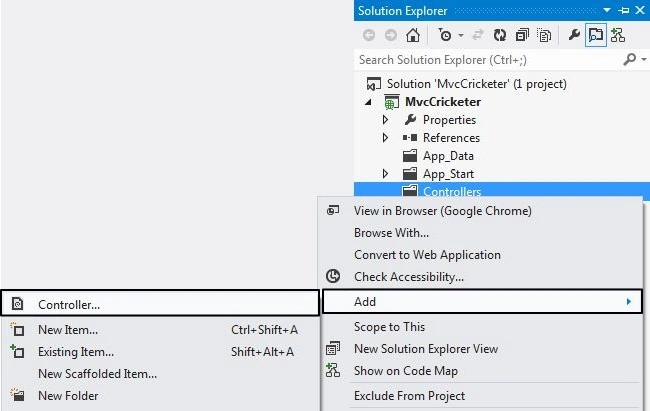This screenshot has height=411, width=650.
Task: Click the New Folder icon
Action: click(x=17, y=395)
